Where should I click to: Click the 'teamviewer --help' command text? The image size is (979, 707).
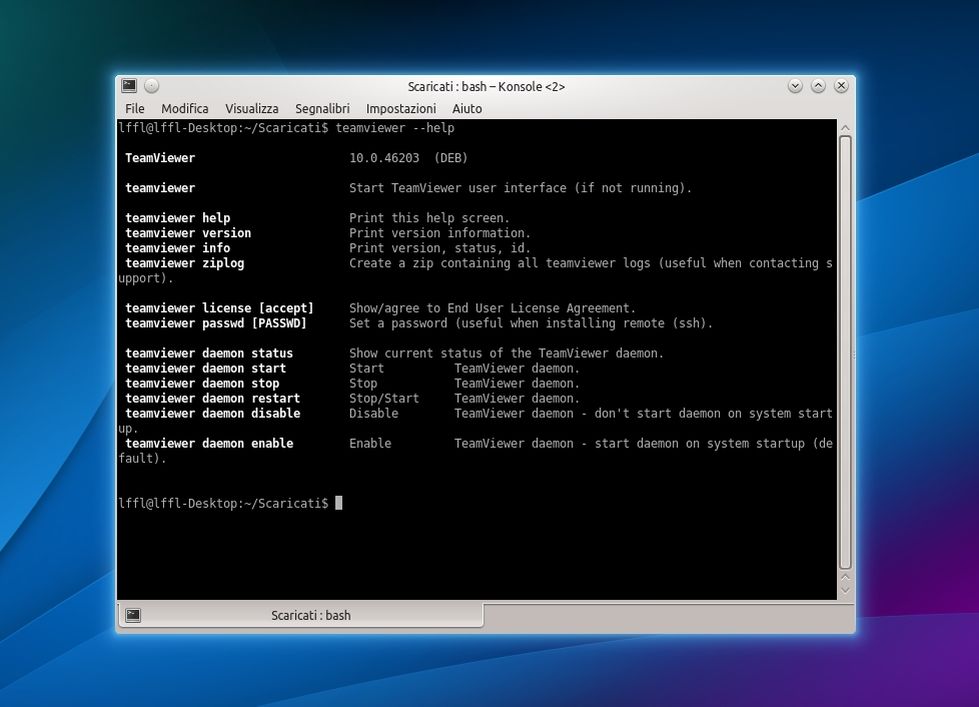tap(395, 128)
